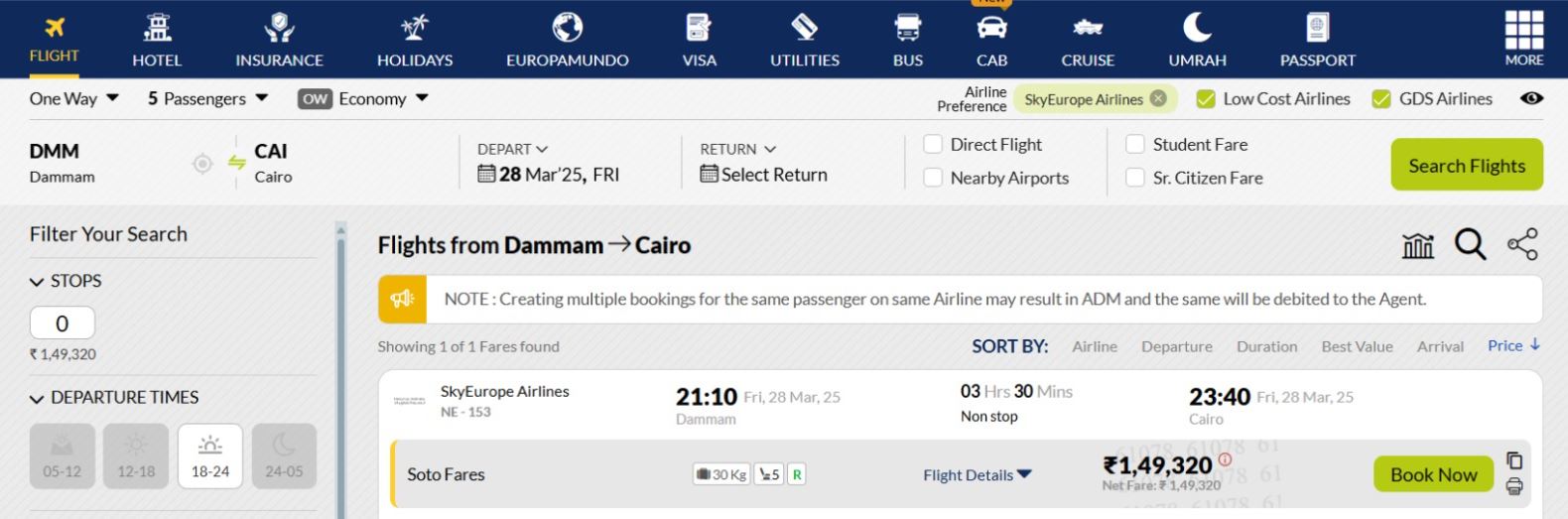This screenshot has width=1568, height=519.
Task: Click the share icon above results
Action: [1522, 244]
